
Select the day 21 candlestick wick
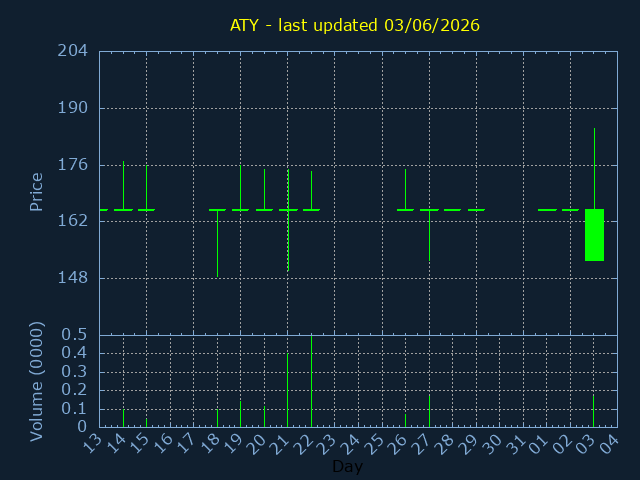tap(288, 220)
